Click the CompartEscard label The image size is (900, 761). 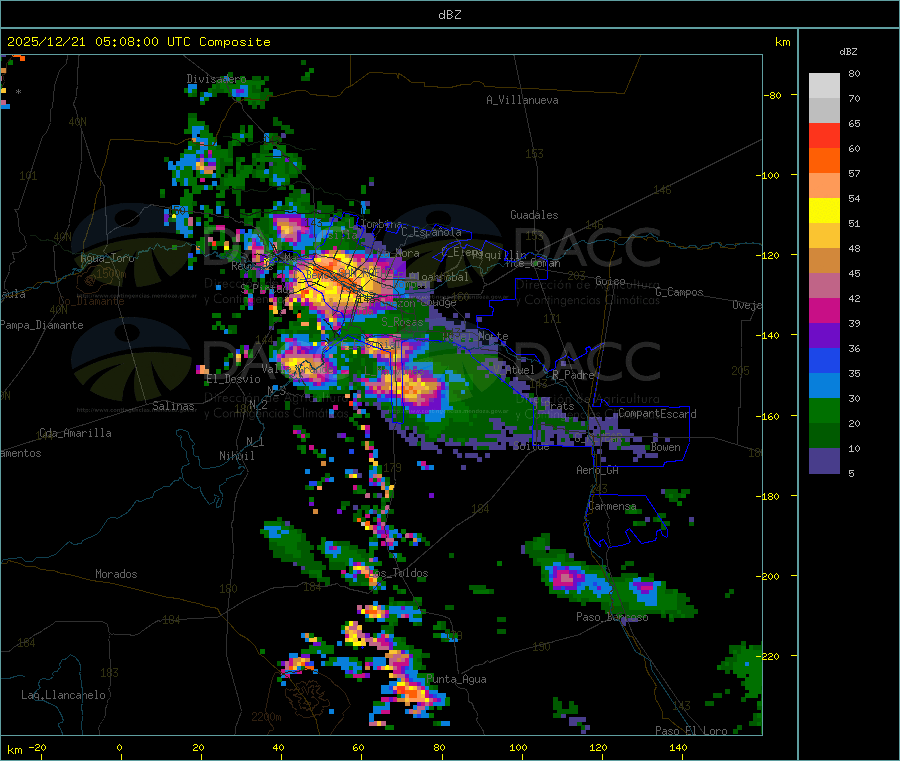pyautogui.click(x=658, y=413)
